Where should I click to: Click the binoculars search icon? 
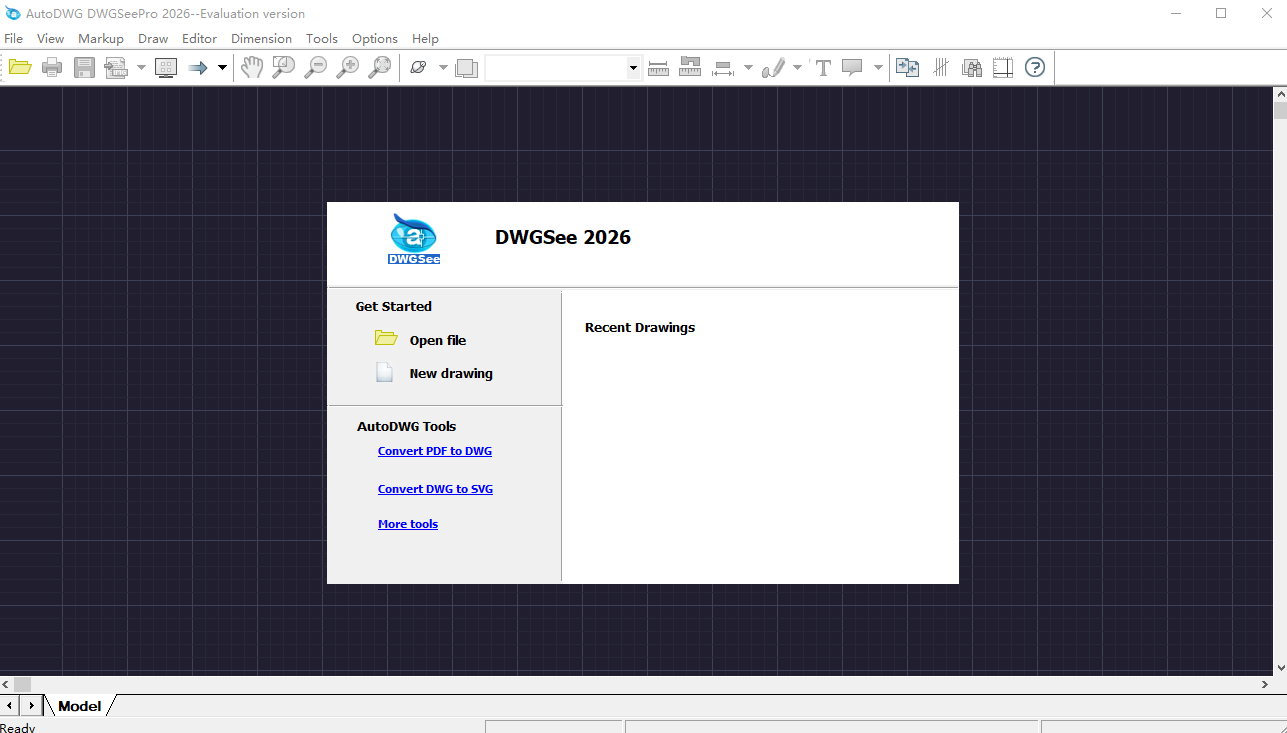pos(971,68)
